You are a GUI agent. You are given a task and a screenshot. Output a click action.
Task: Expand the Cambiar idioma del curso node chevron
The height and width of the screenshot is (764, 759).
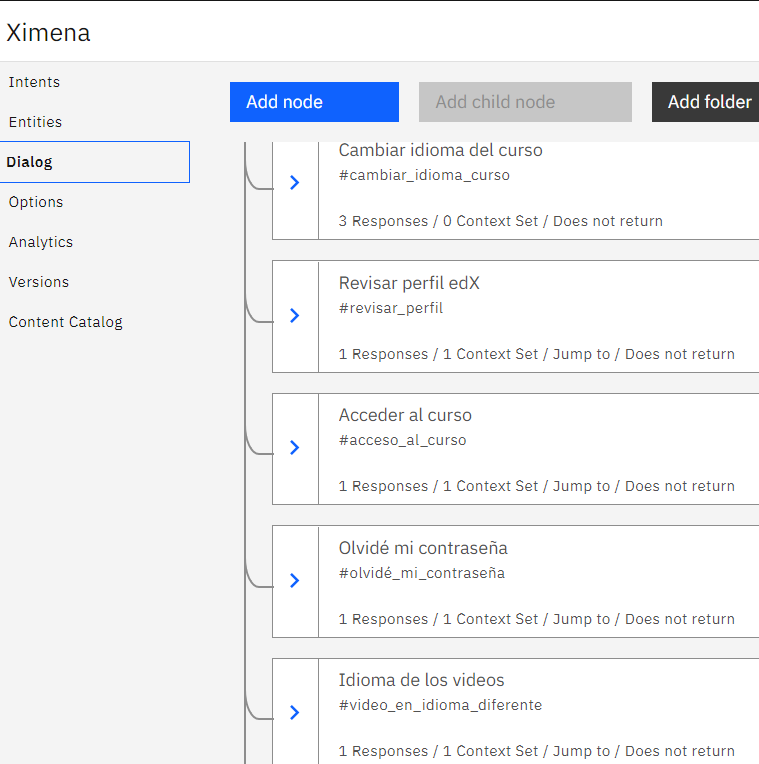pos(295,183)
